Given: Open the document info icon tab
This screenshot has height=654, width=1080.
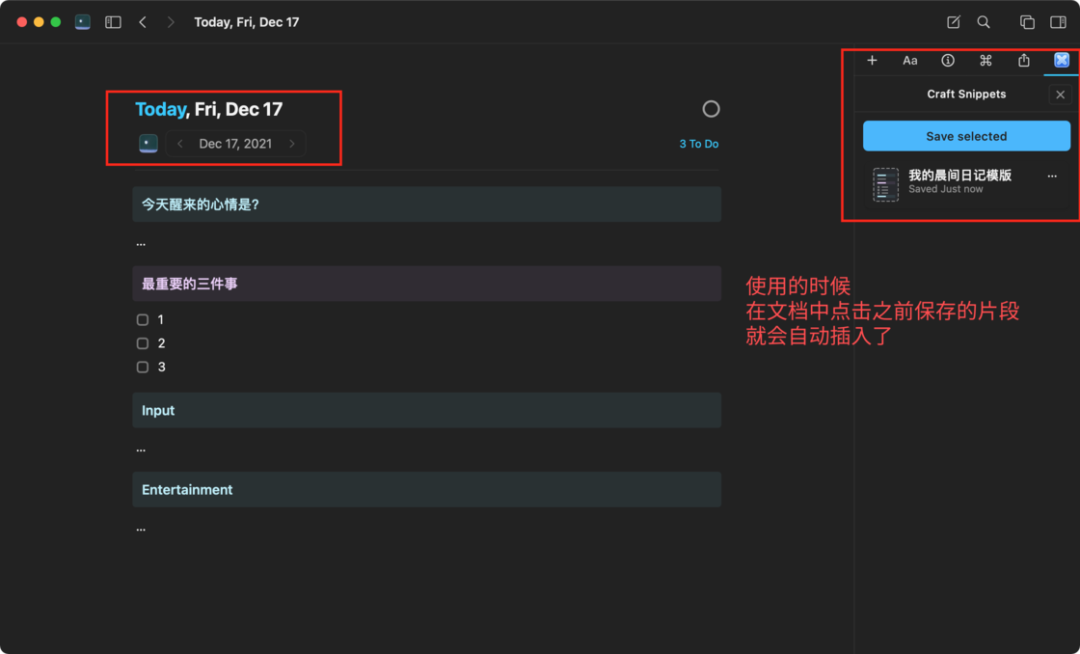Looking at the screenshot, I should pyautogui.click(x=948, y=61).
